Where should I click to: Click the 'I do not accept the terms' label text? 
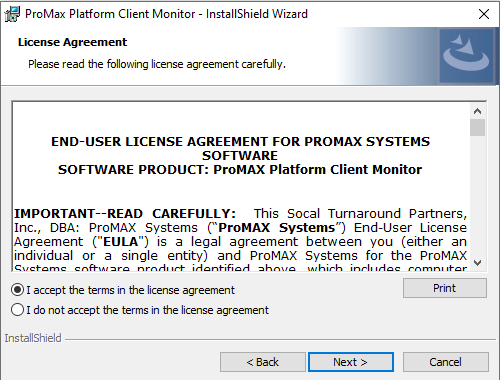[x=148, y=310]
